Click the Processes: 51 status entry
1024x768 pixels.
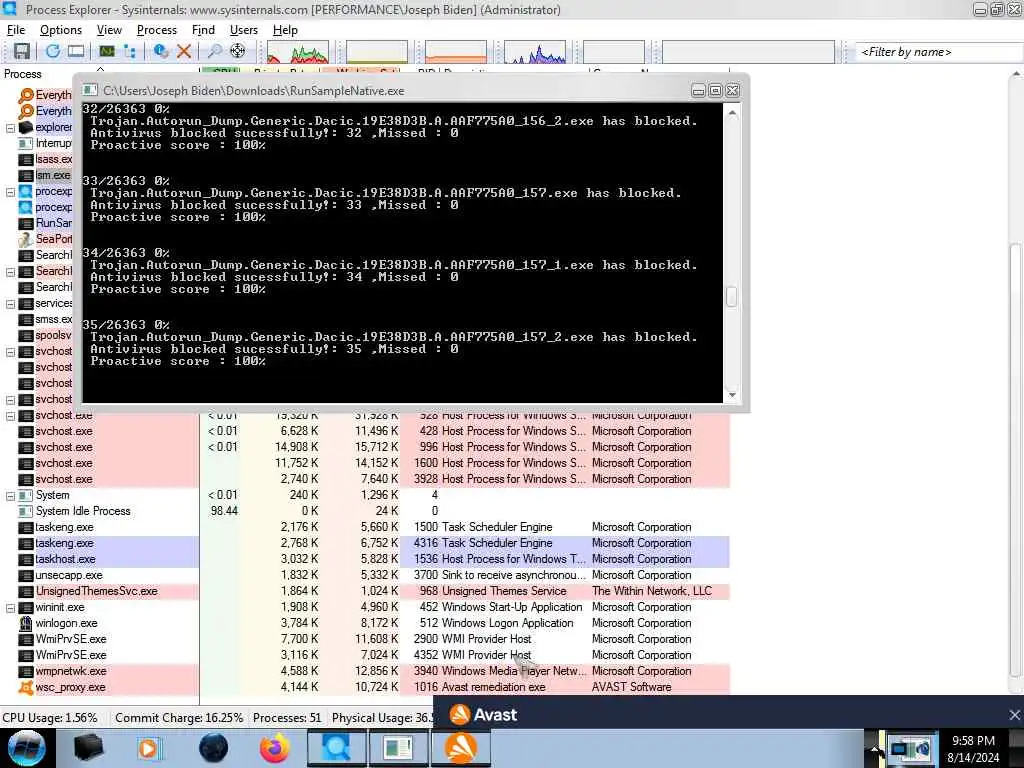point(287,718)
